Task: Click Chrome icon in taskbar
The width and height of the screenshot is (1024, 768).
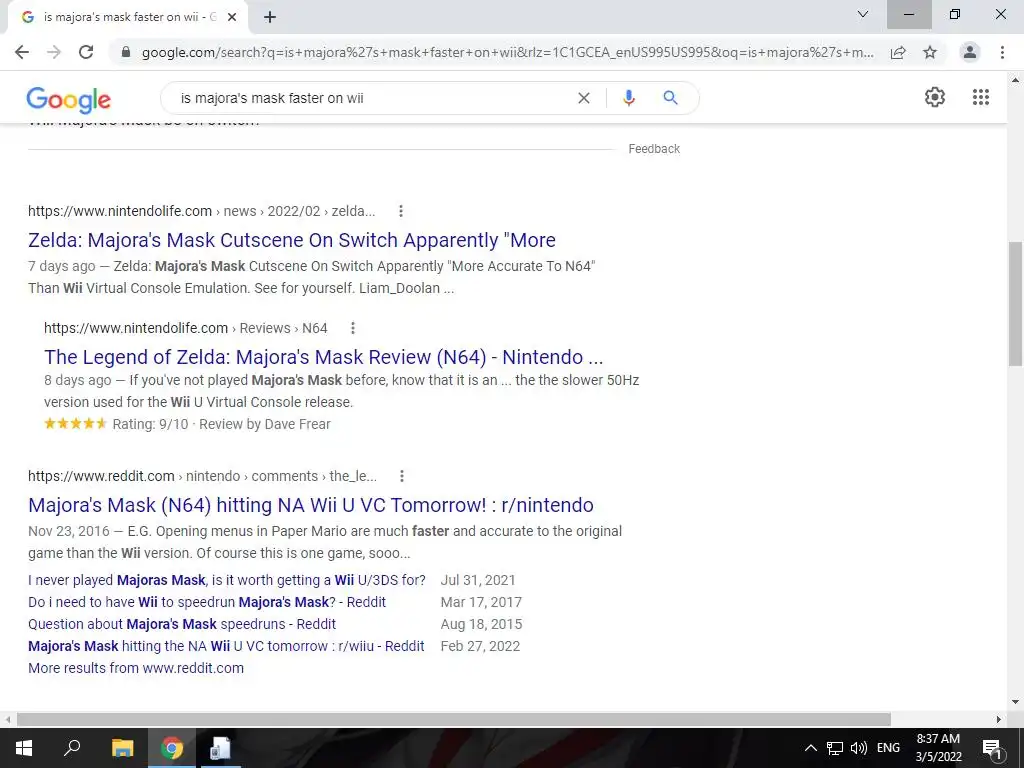Action: 172,748
